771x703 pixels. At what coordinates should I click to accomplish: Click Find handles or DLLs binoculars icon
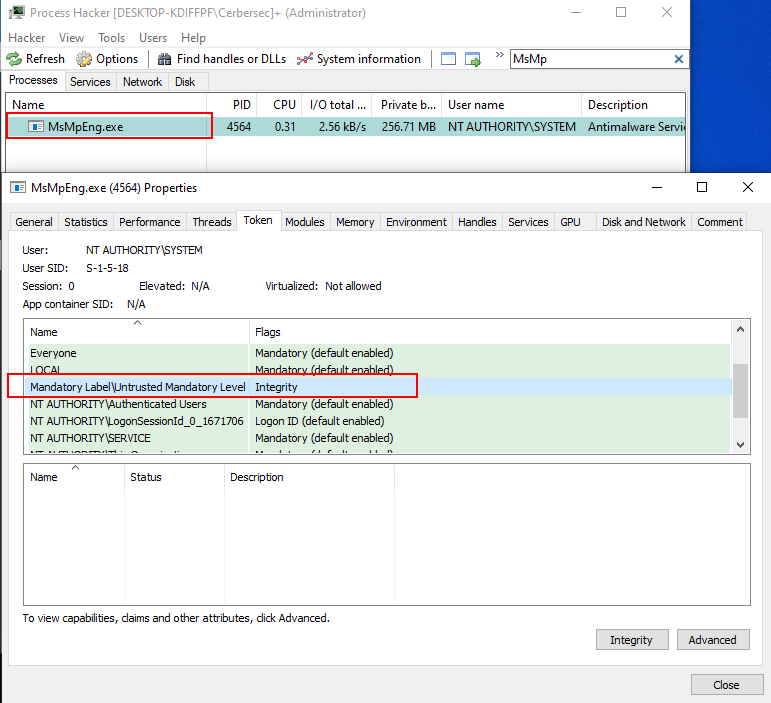coord(164,59)
